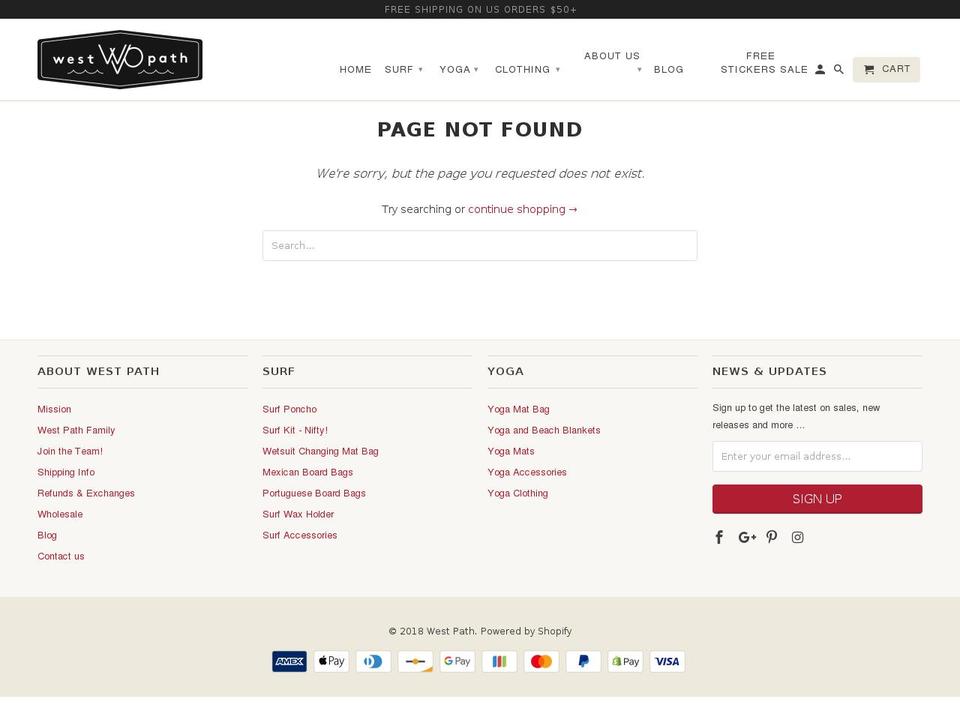960x720 pixels.
Task: Open Yoga Clothing link
Action: (517, 493)
